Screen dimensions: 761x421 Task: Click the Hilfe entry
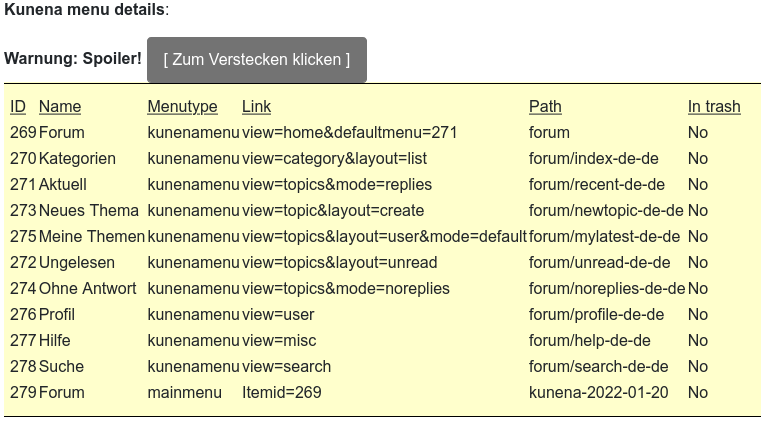tap(54, 340)
